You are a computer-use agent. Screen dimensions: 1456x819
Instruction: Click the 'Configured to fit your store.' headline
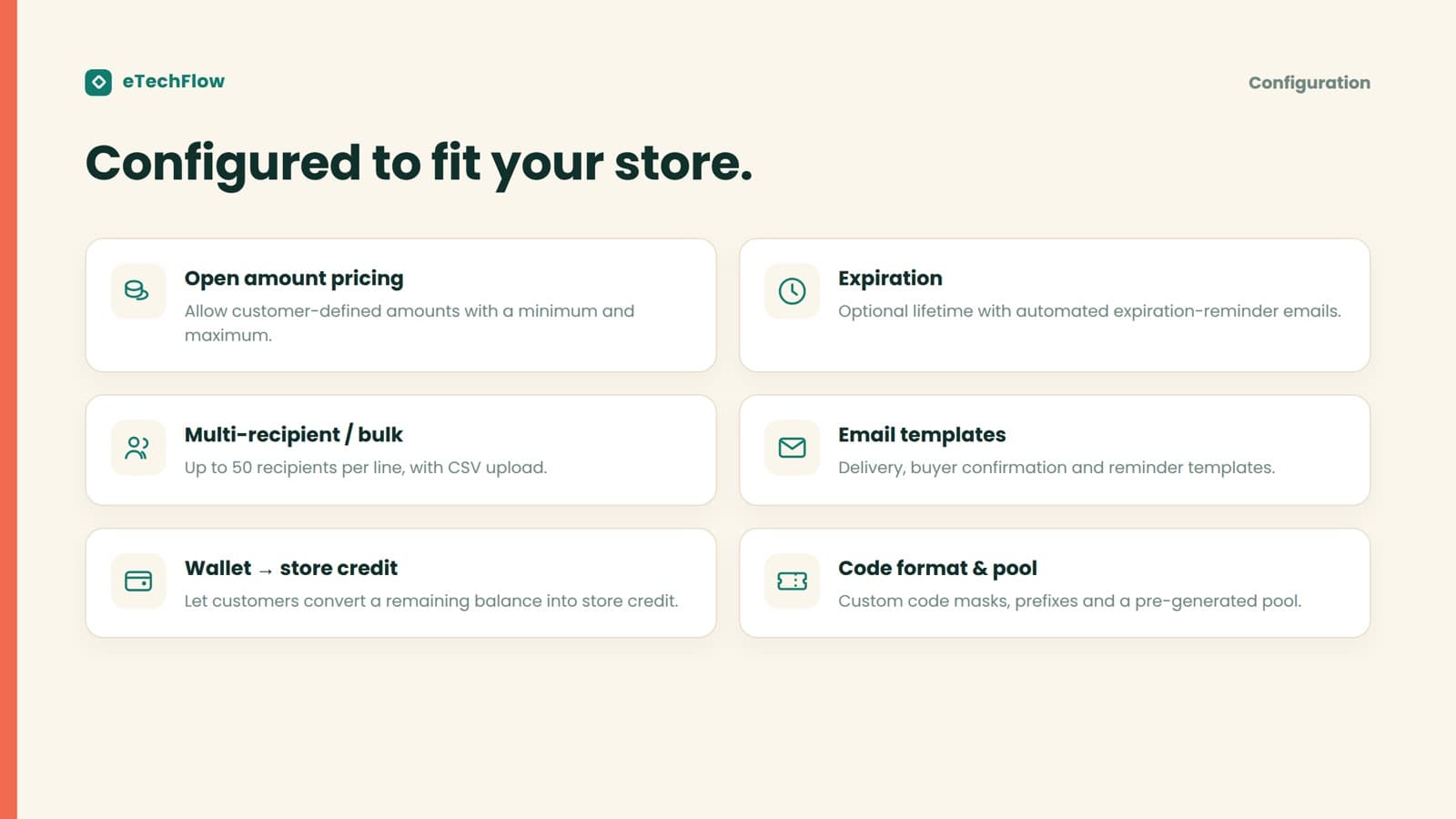pyautogui.click(x=419, y=164)
